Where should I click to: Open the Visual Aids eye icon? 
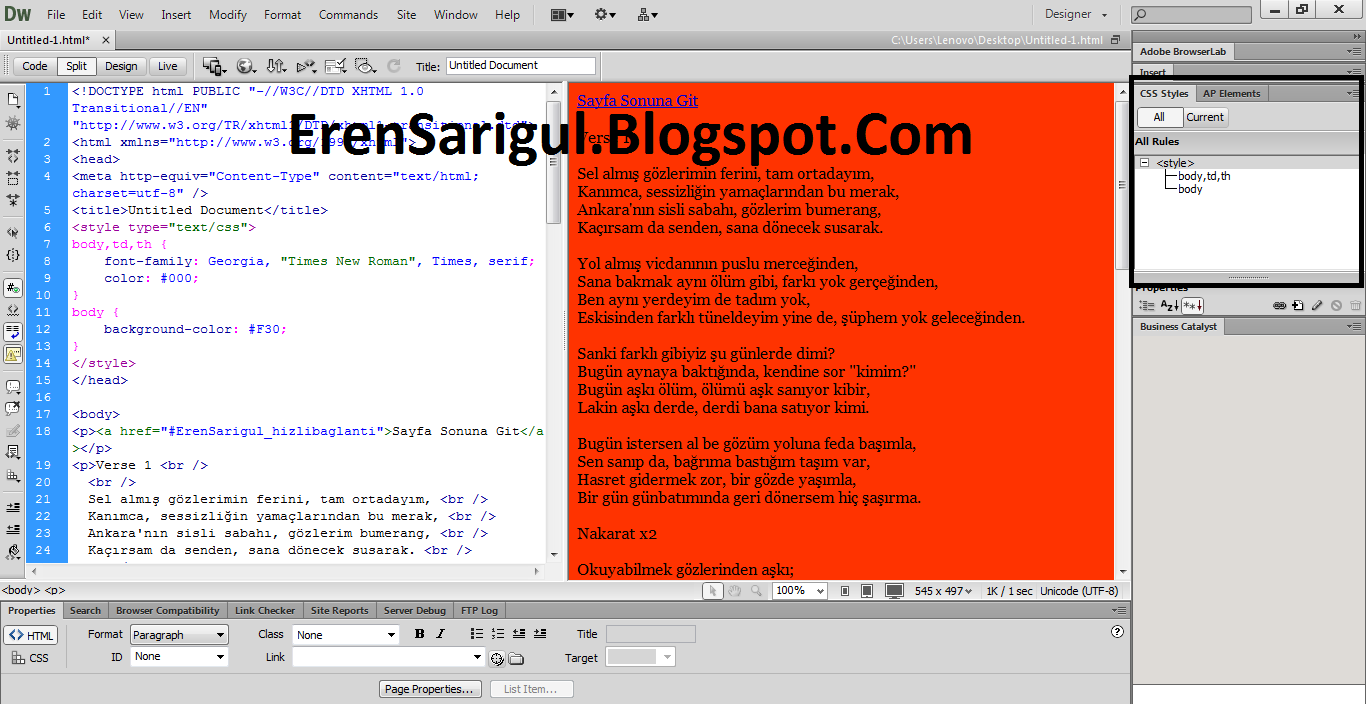(x=366, y=66)
